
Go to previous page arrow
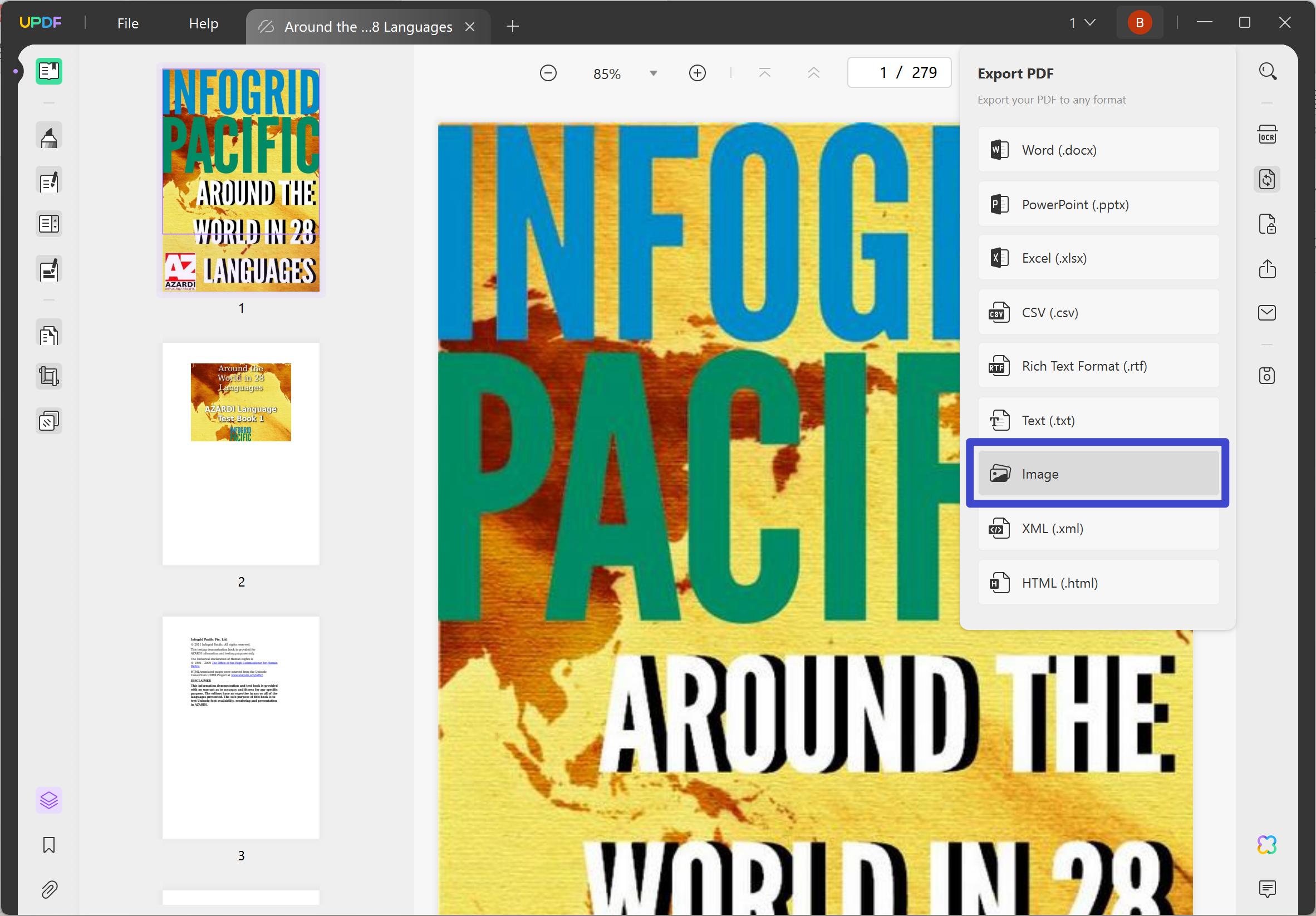coord(814,73)
